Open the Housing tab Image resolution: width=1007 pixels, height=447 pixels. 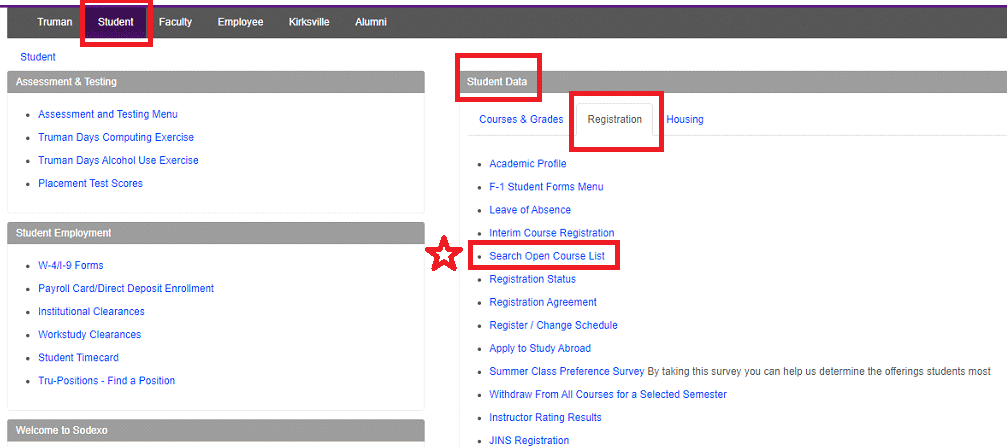coord(685,119)
